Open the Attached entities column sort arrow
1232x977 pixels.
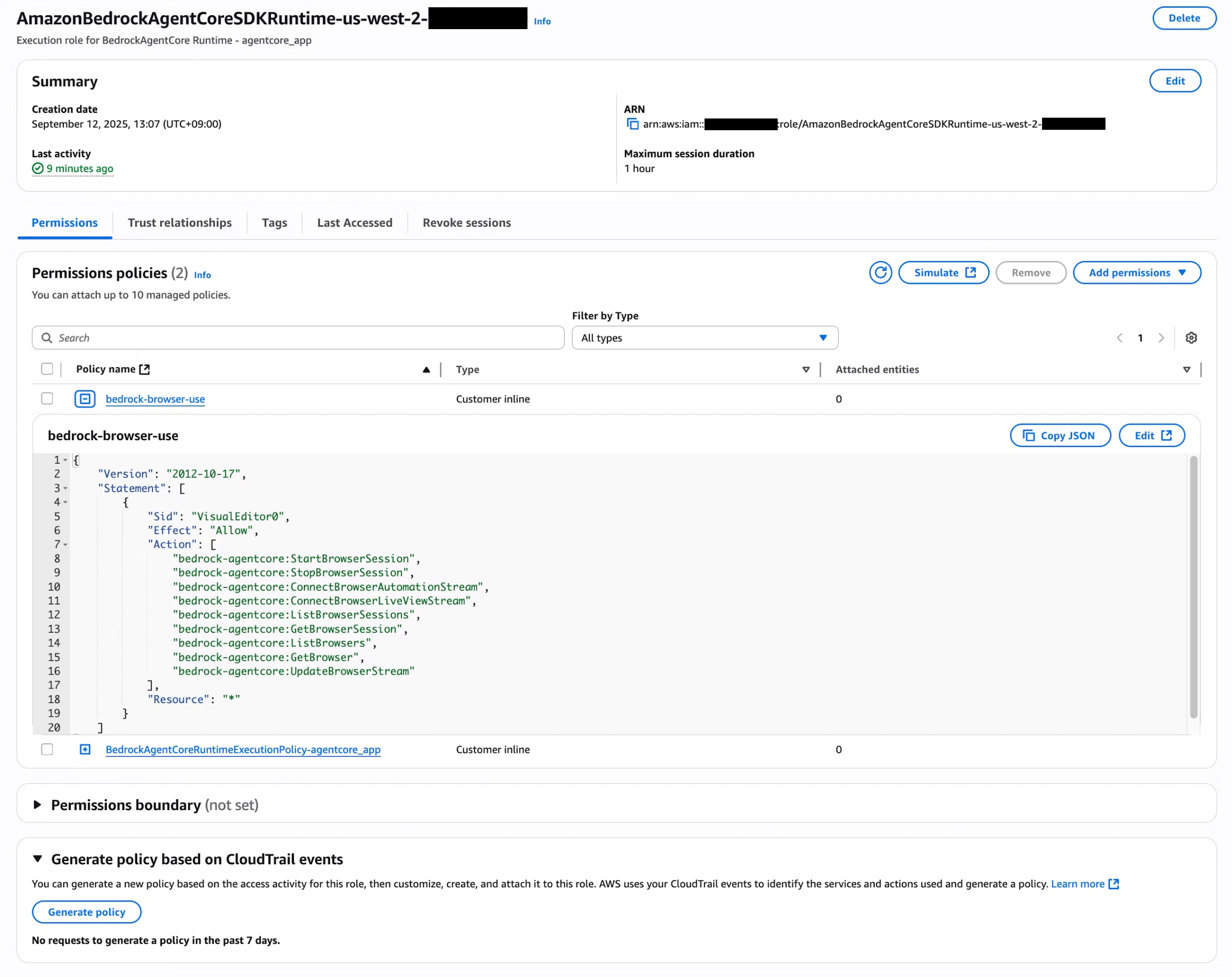1187,370
